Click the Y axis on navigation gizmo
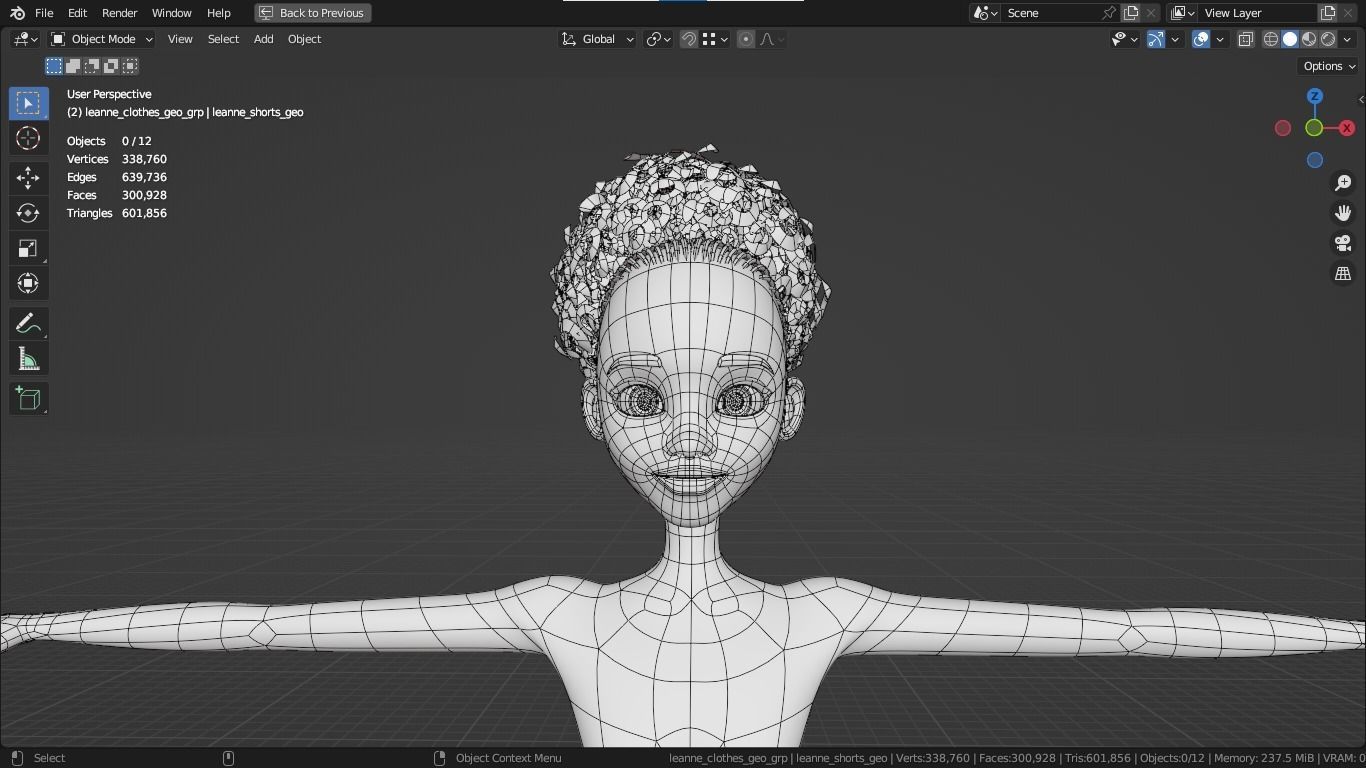Viewport: 1366px width, 768px height. tap(1314, 128)
